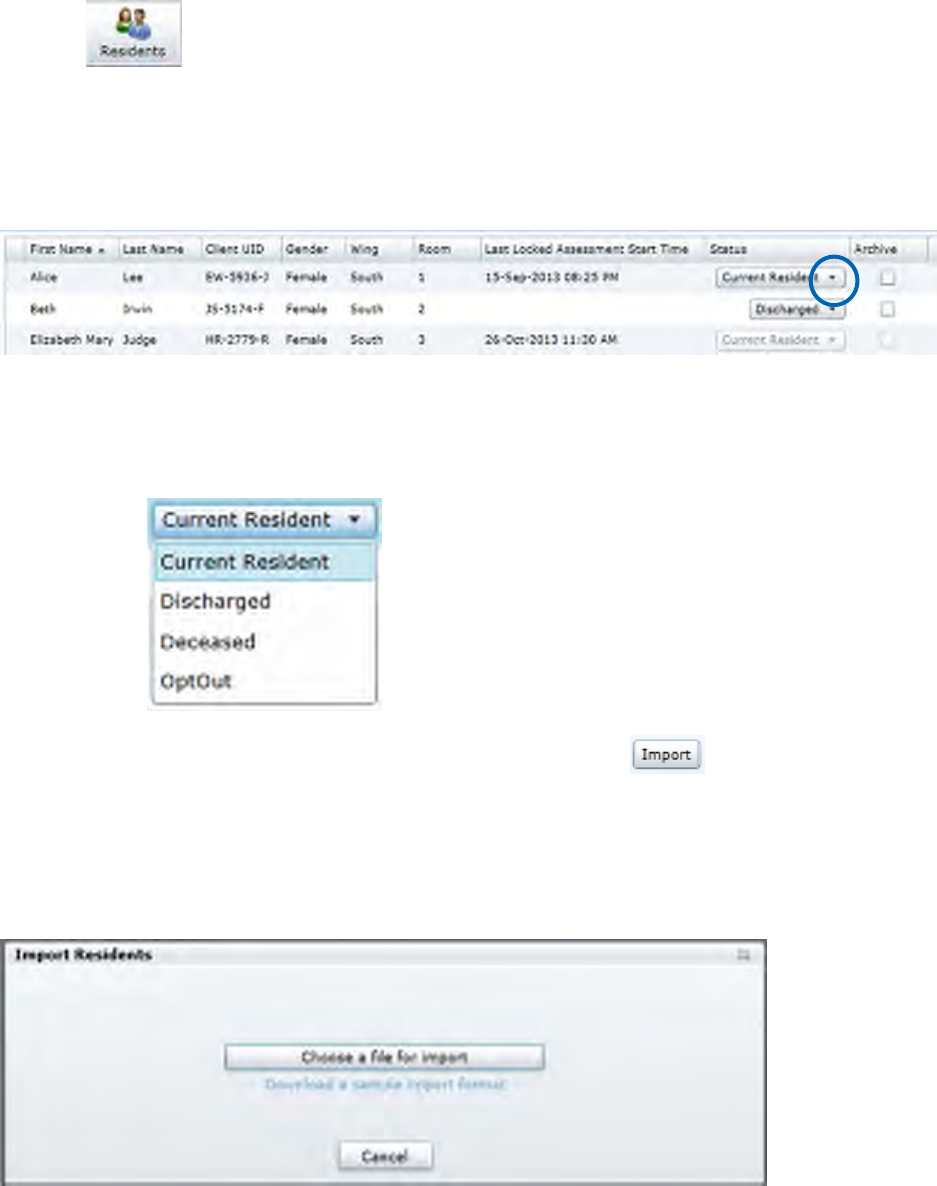Select Discharged in the status list
This screenshot has height=1186, width=937.
(265, 601)
